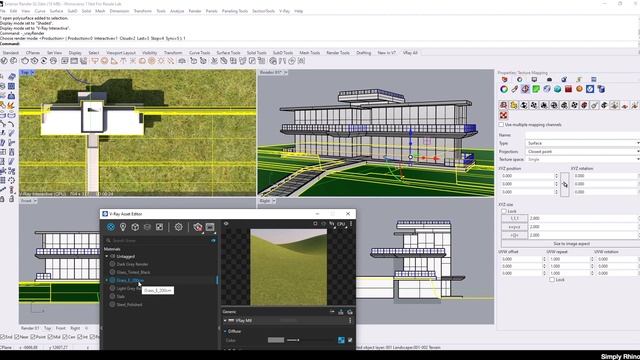Viewport: 640px width, 360px height.
Task: Open the V-Ray menu
Action: pyautogui.click(x=284, y=11)
